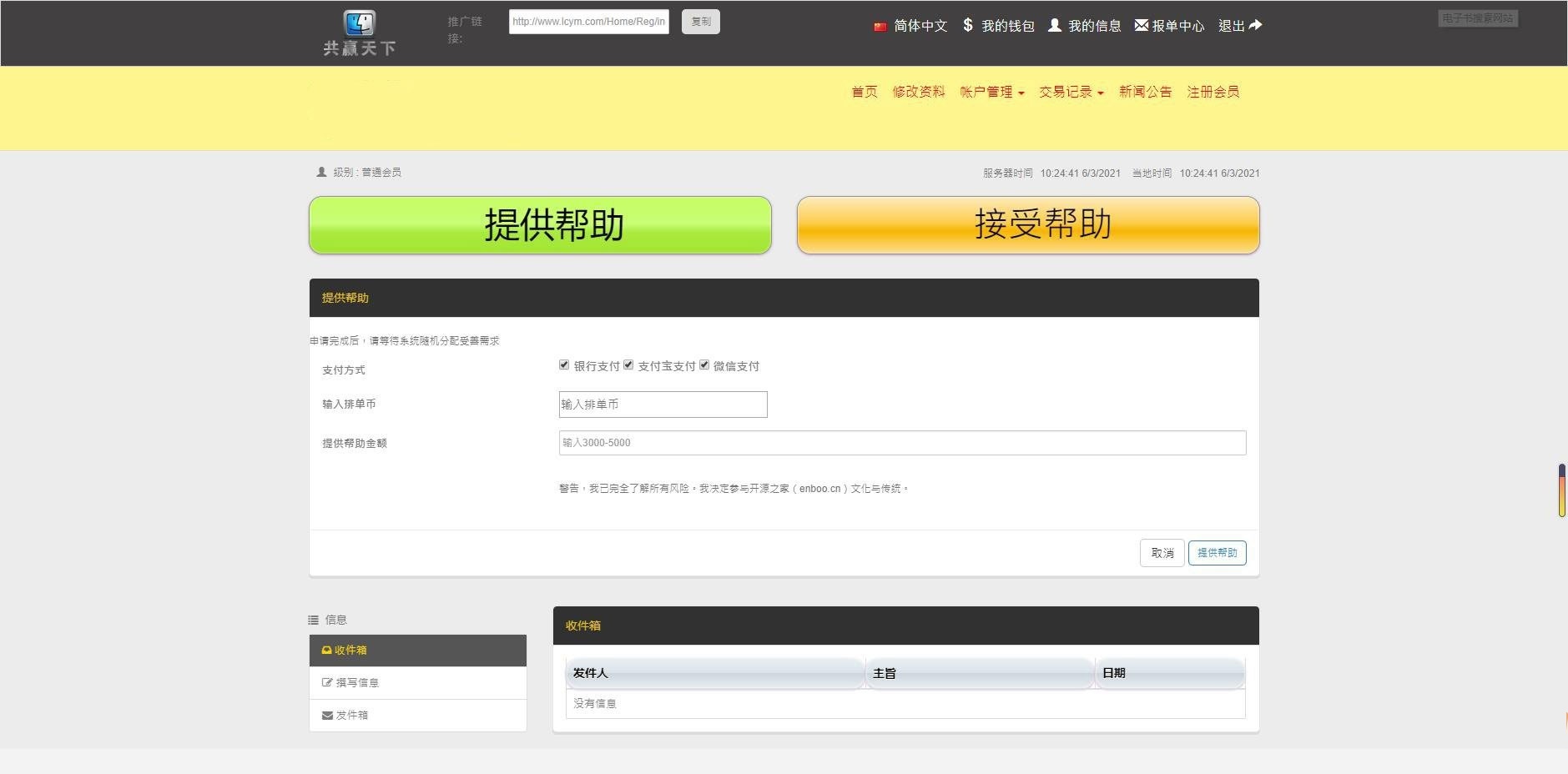Open the 新闻公告 menu item
The image size is (1568, 774).
coord(1145,92)
